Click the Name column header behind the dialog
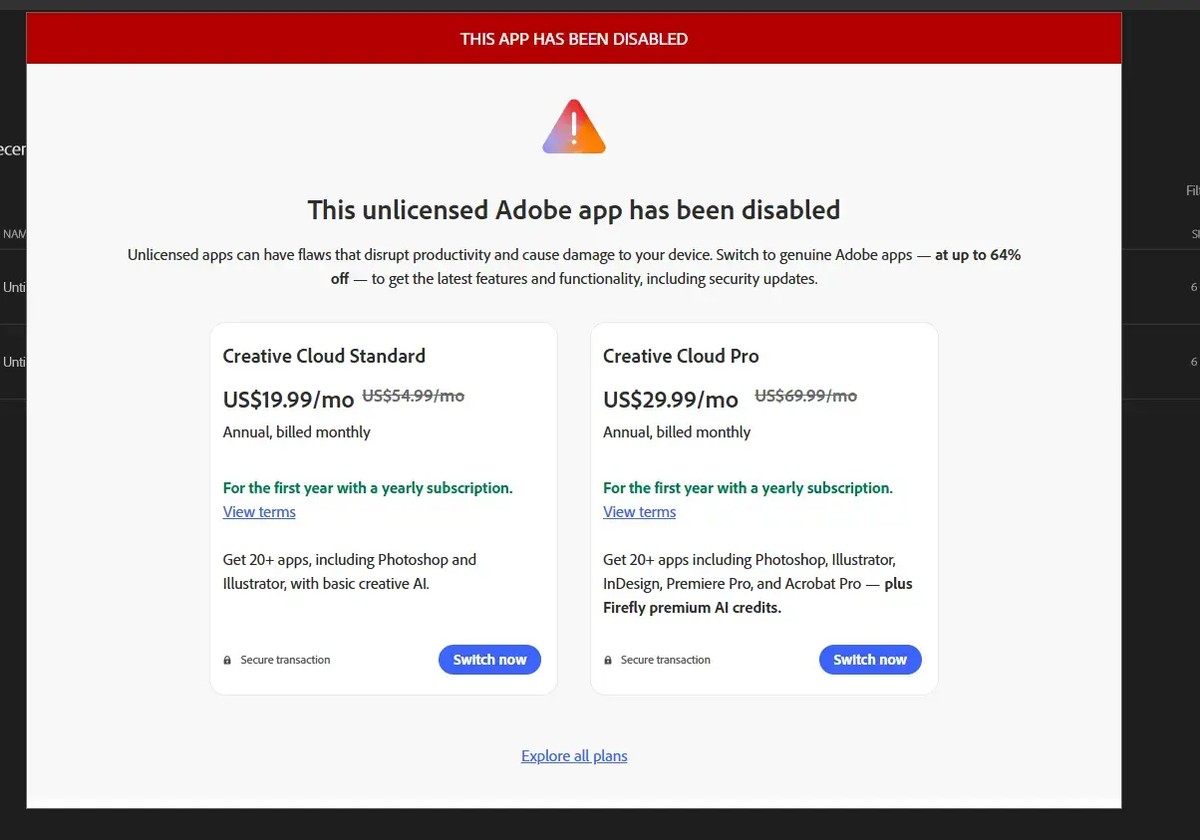 tap(13, 234)
